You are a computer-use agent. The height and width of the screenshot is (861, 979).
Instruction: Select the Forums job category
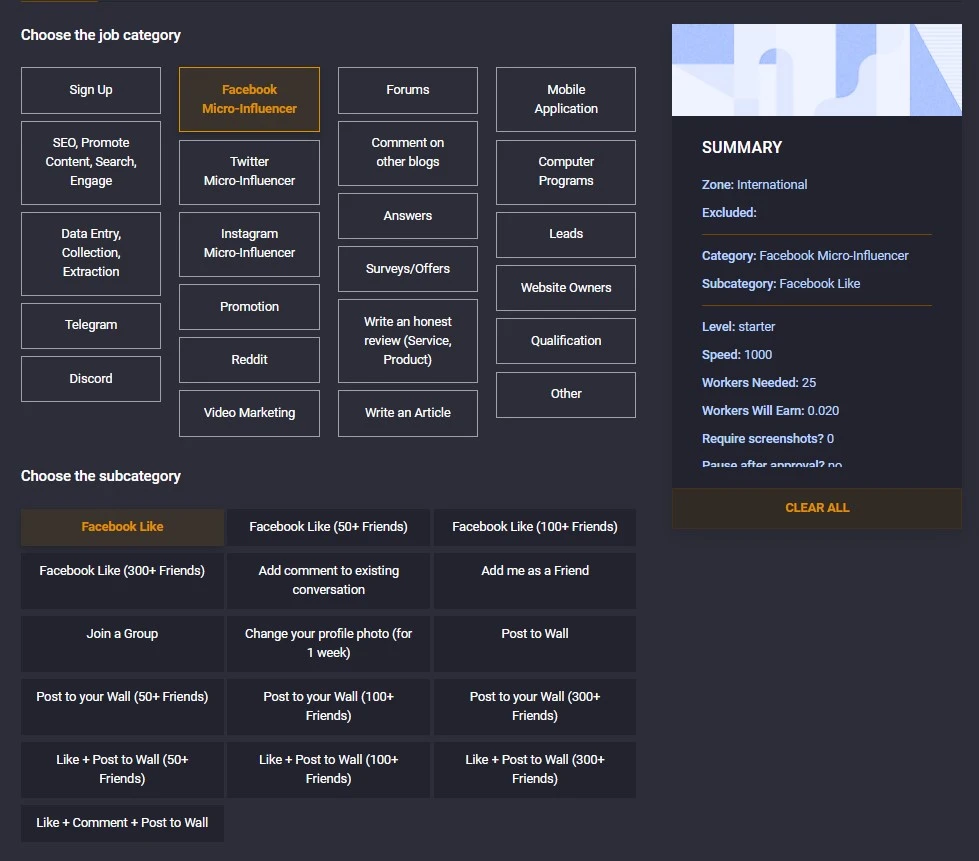click(x=408, y=90)
